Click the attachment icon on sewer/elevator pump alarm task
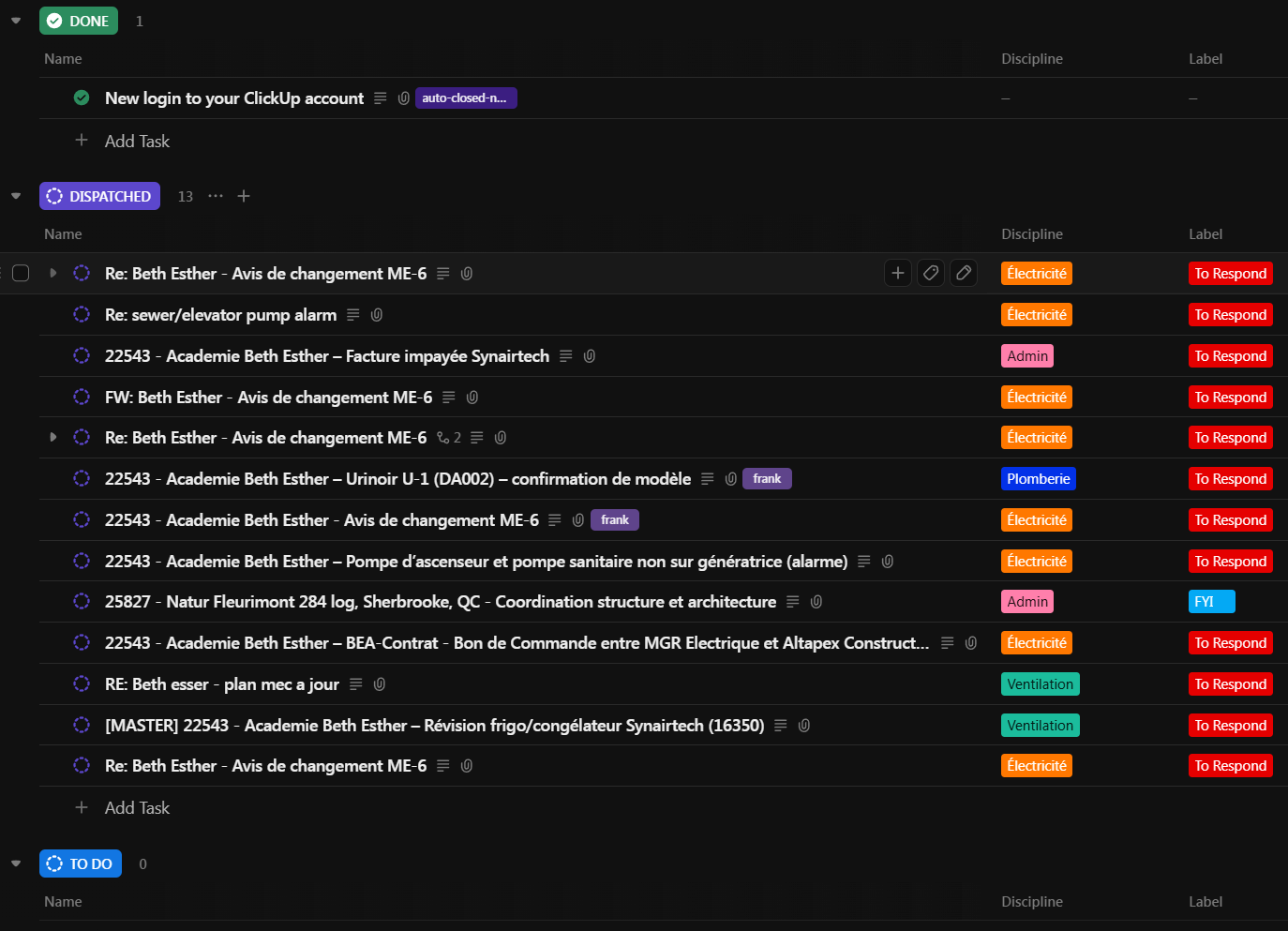The image size is (1288, 931). pyautogui.click(x=377, y=315)
